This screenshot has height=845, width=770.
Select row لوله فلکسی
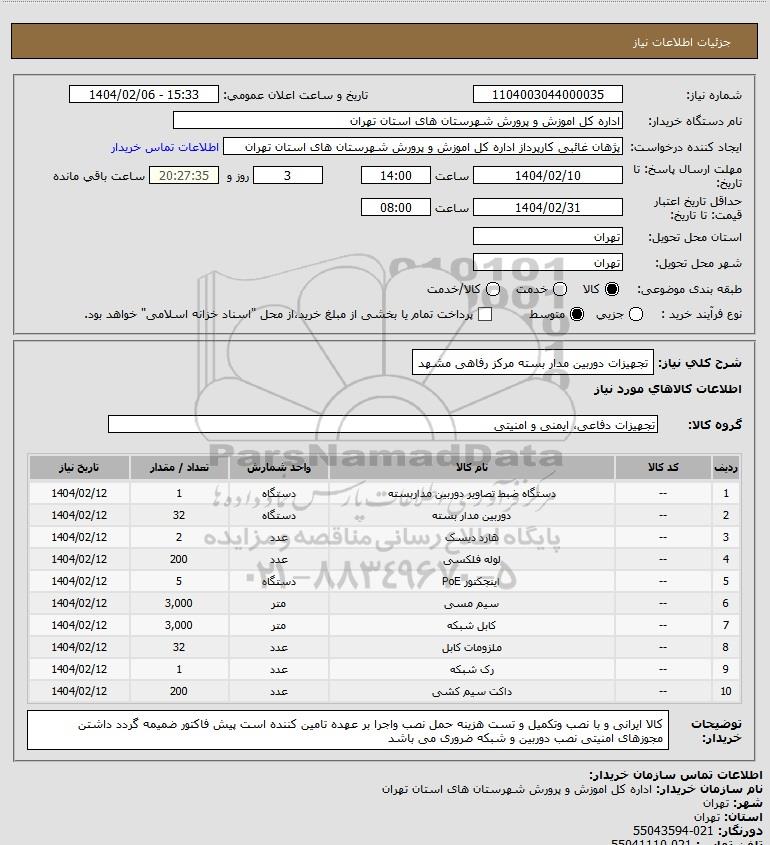(385, 559)
